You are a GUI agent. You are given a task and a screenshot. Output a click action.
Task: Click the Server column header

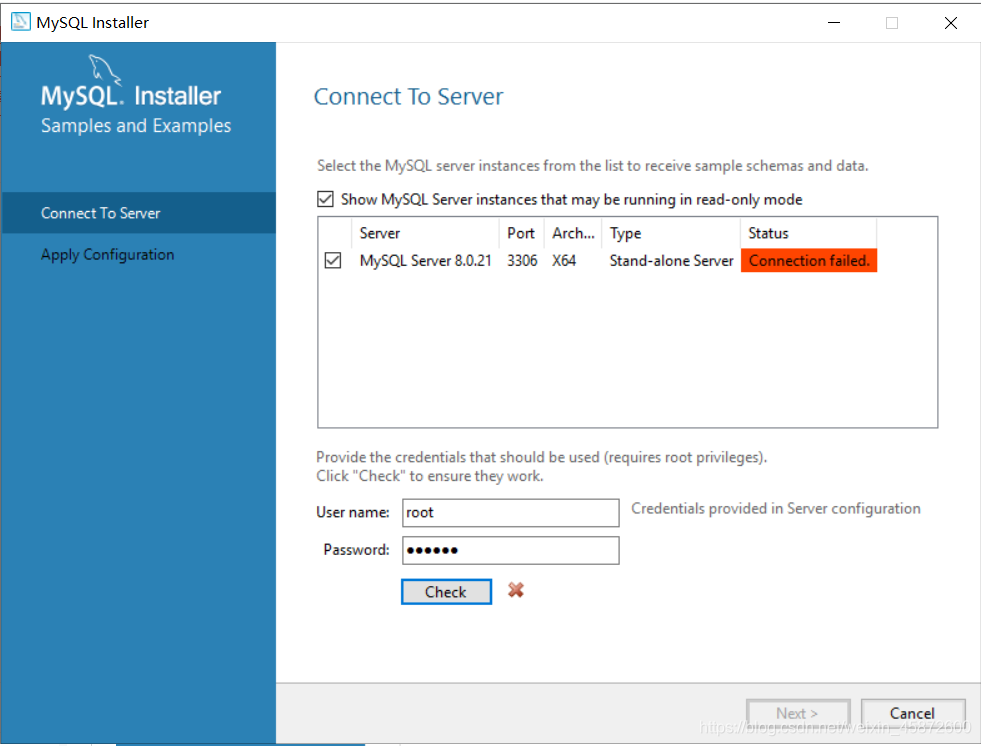point(425,233)
